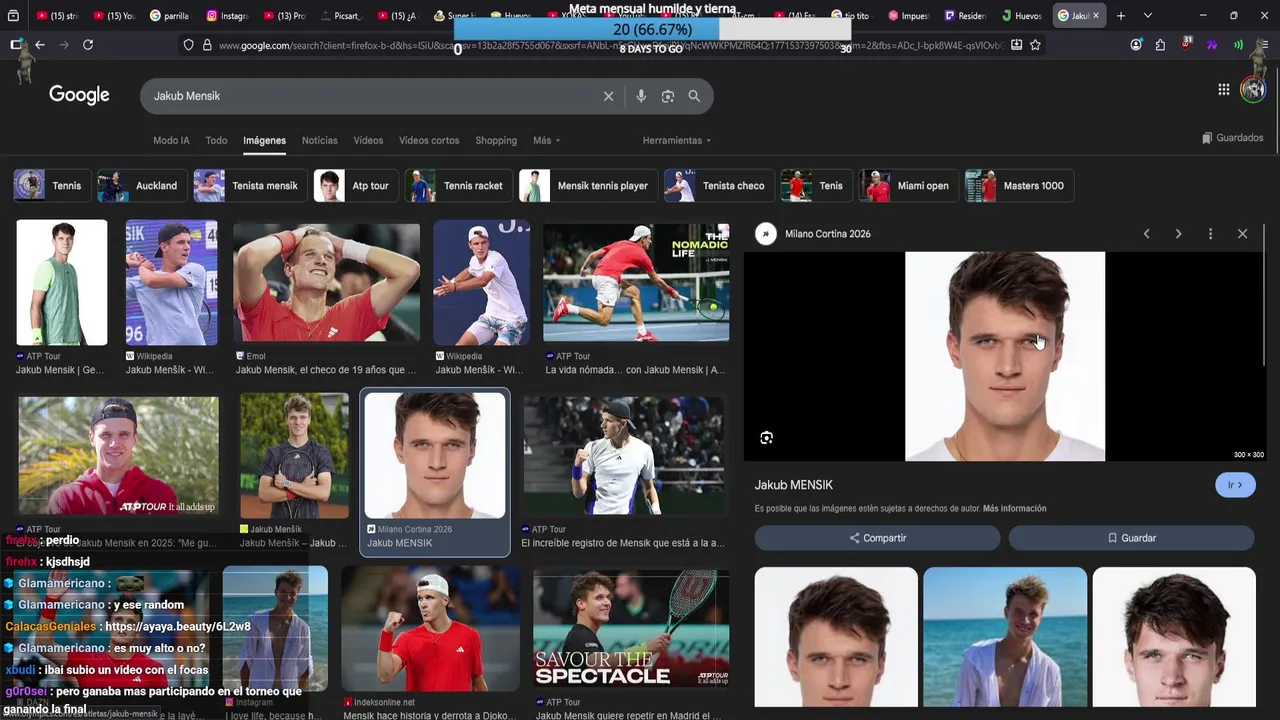The width and height of the screenshot is (1280, 720).
Task: Open the large preview portrait image
Action: point(1005,356)
